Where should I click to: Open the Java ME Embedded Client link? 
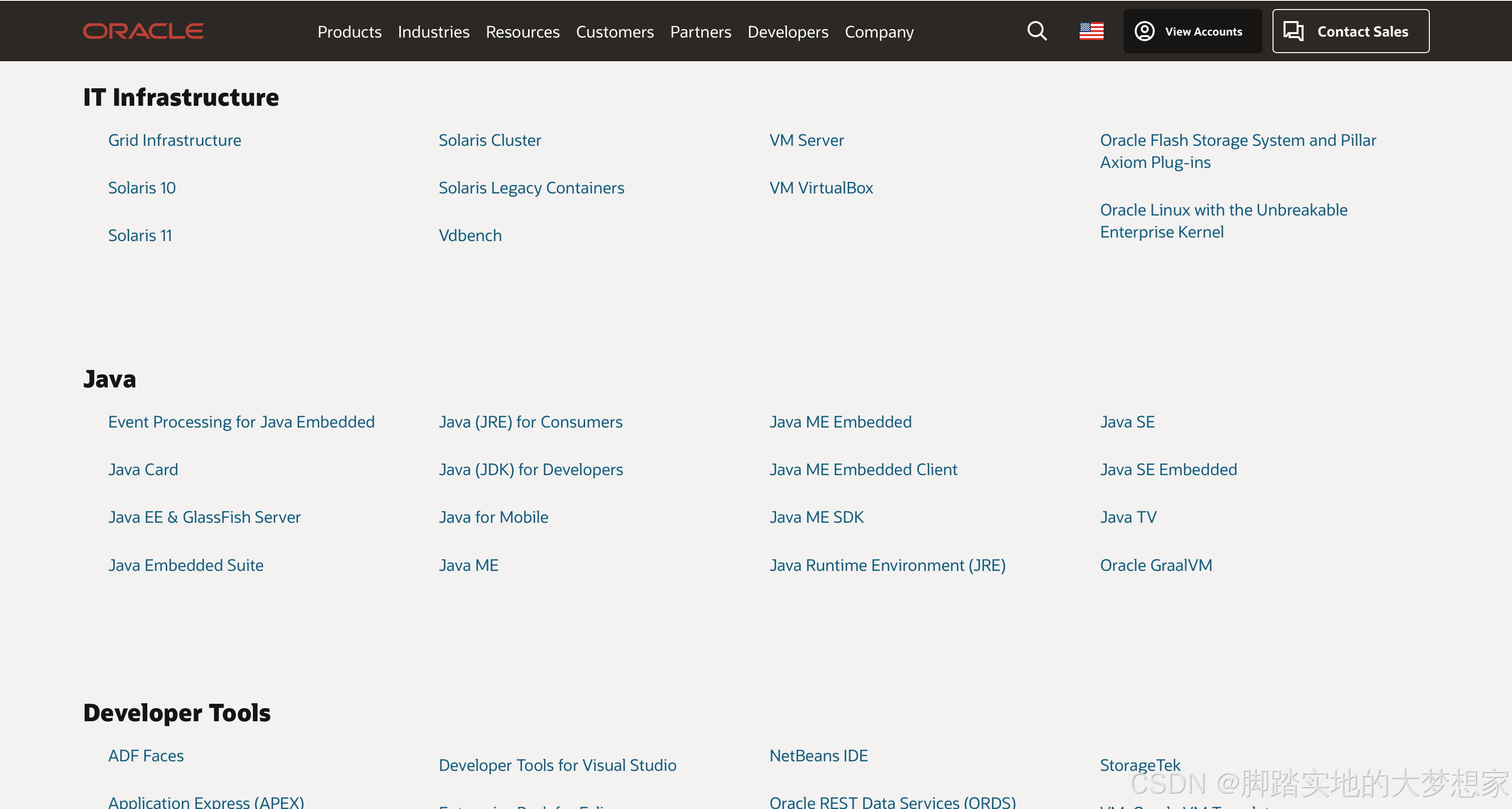[863, 470]
